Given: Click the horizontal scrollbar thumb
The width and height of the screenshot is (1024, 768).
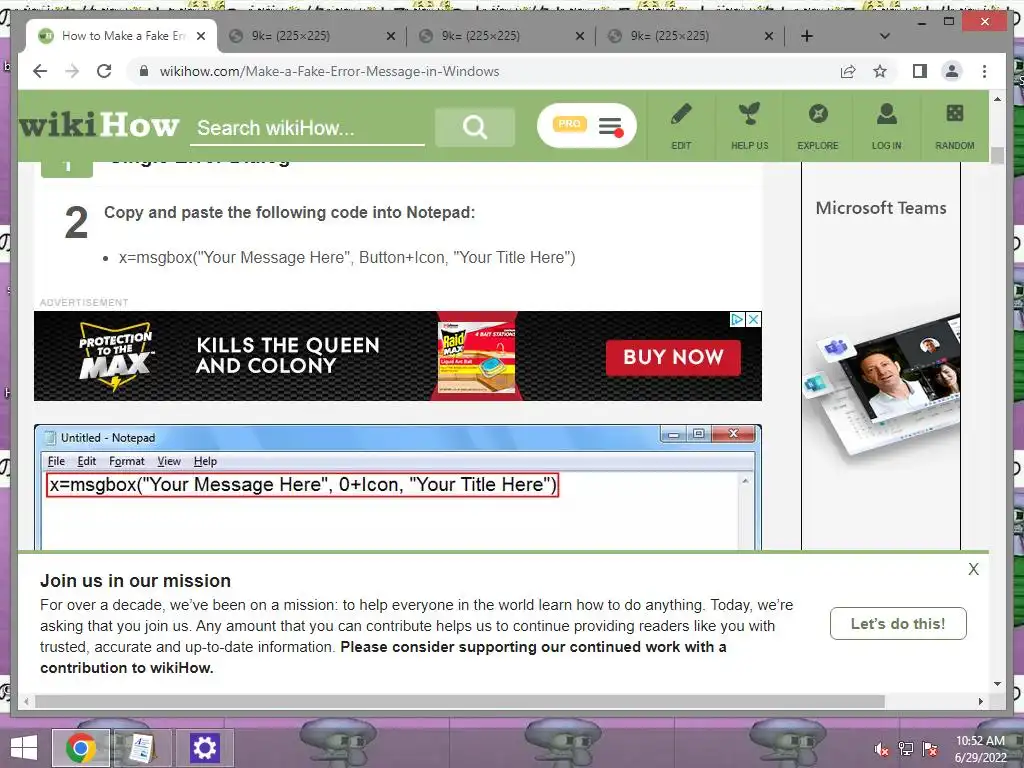Looking at the screenshot, I should [x=460, y=701].
